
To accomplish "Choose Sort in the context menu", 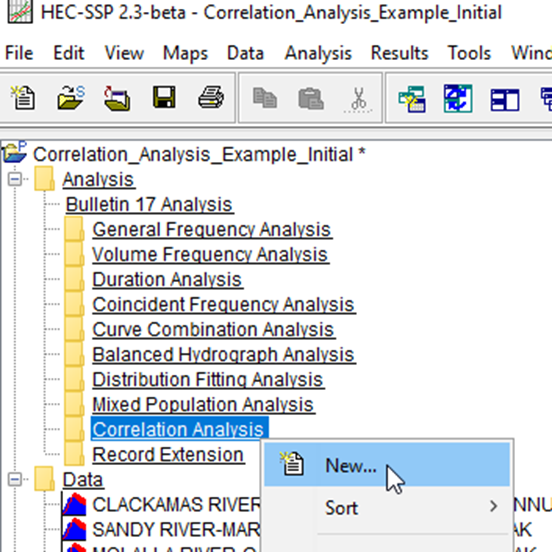I will [x=387, y=507].
